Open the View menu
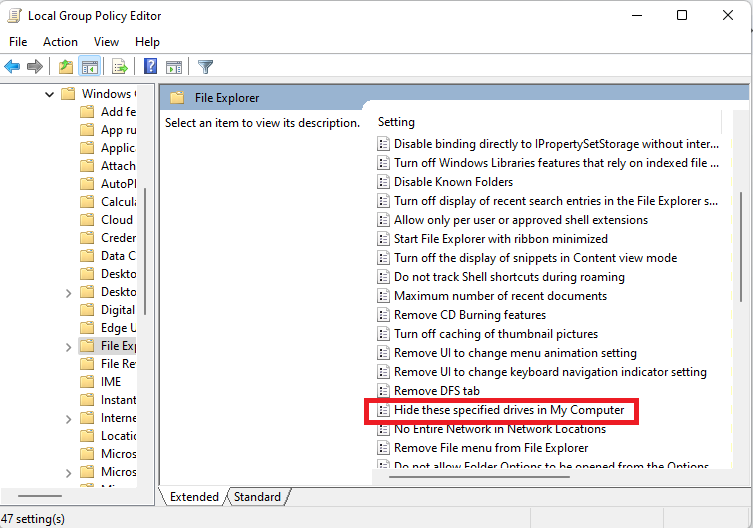Image resolution: width=753 pixels, height=528 pixels. tap(106, 42)
